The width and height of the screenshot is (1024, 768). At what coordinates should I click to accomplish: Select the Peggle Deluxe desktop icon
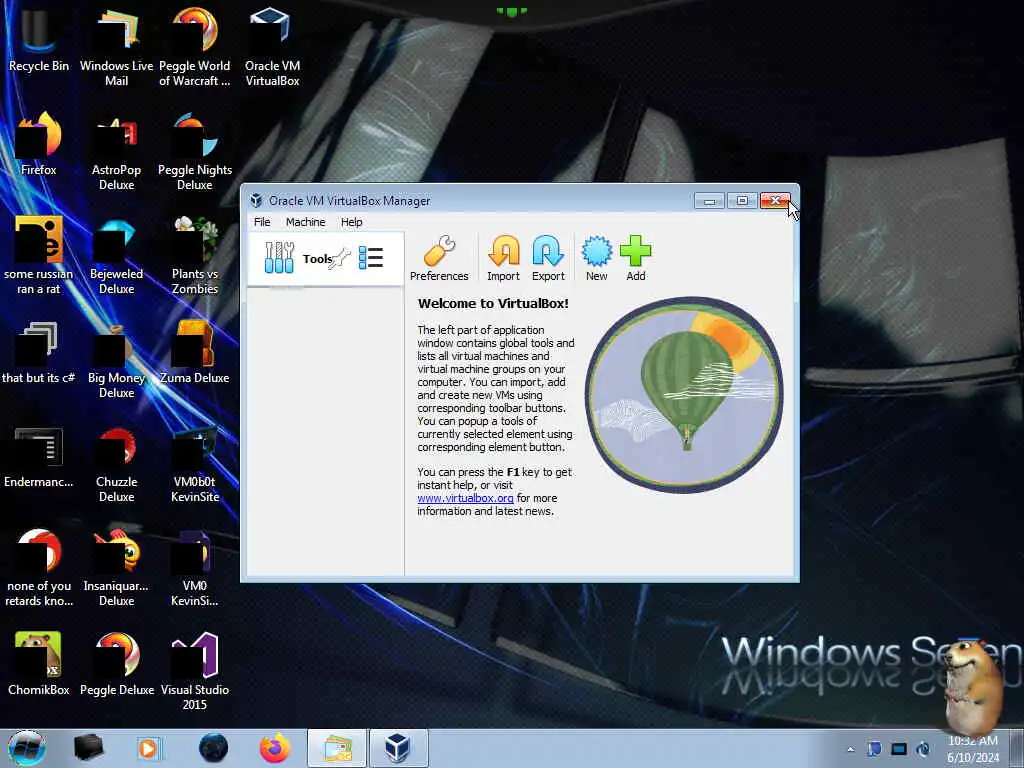(x=116, y=664)
